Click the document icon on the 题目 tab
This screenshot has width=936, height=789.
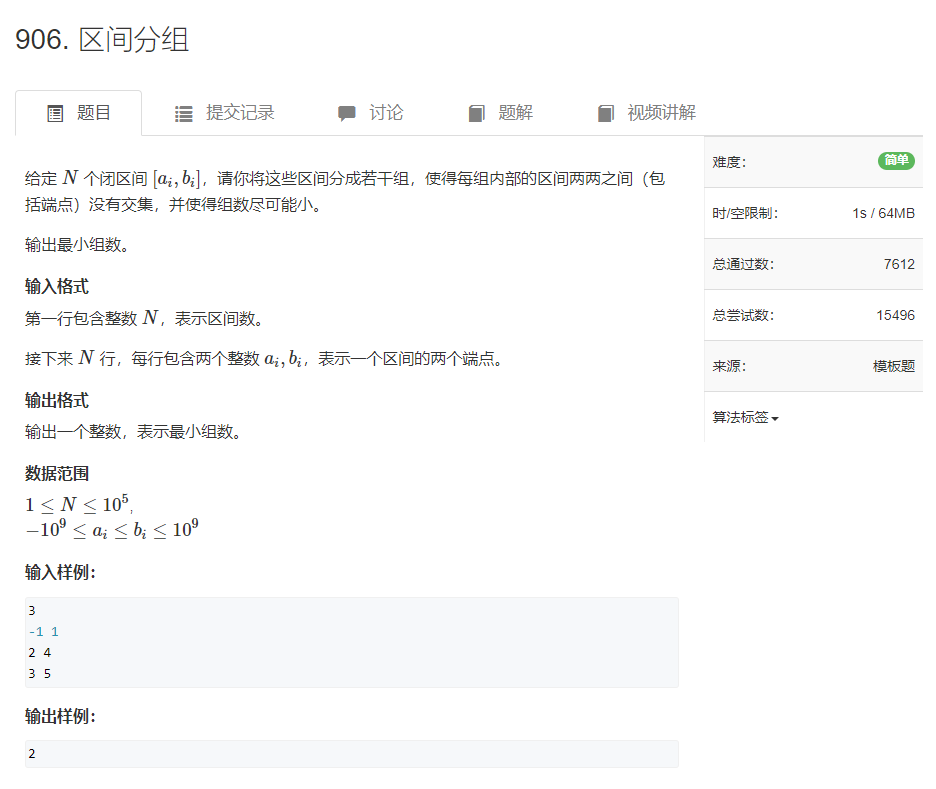[56, 113]
